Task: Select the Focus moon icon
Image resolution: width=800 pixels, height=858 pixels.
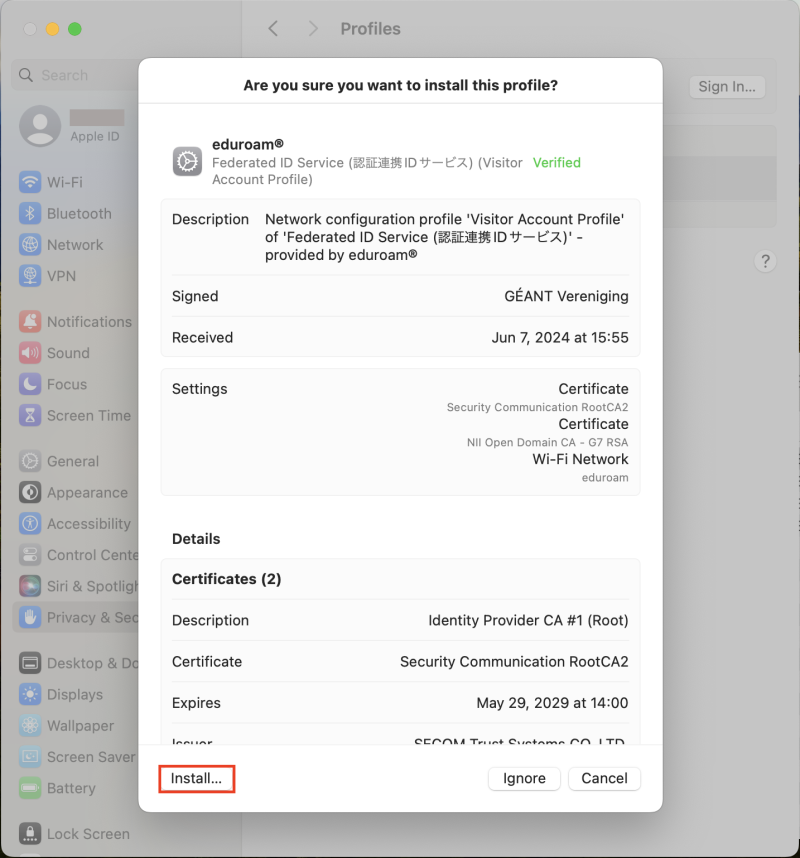Action: (30, 384)
